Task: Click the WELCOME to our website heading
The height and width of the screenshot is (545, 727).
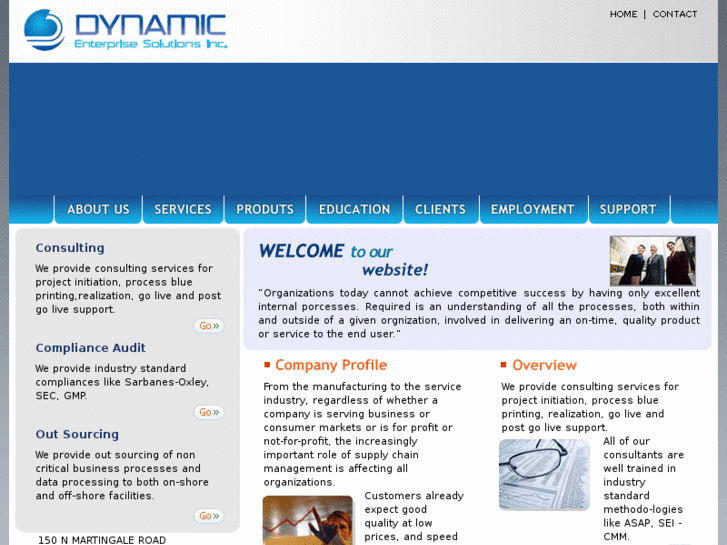Action: 343,260
